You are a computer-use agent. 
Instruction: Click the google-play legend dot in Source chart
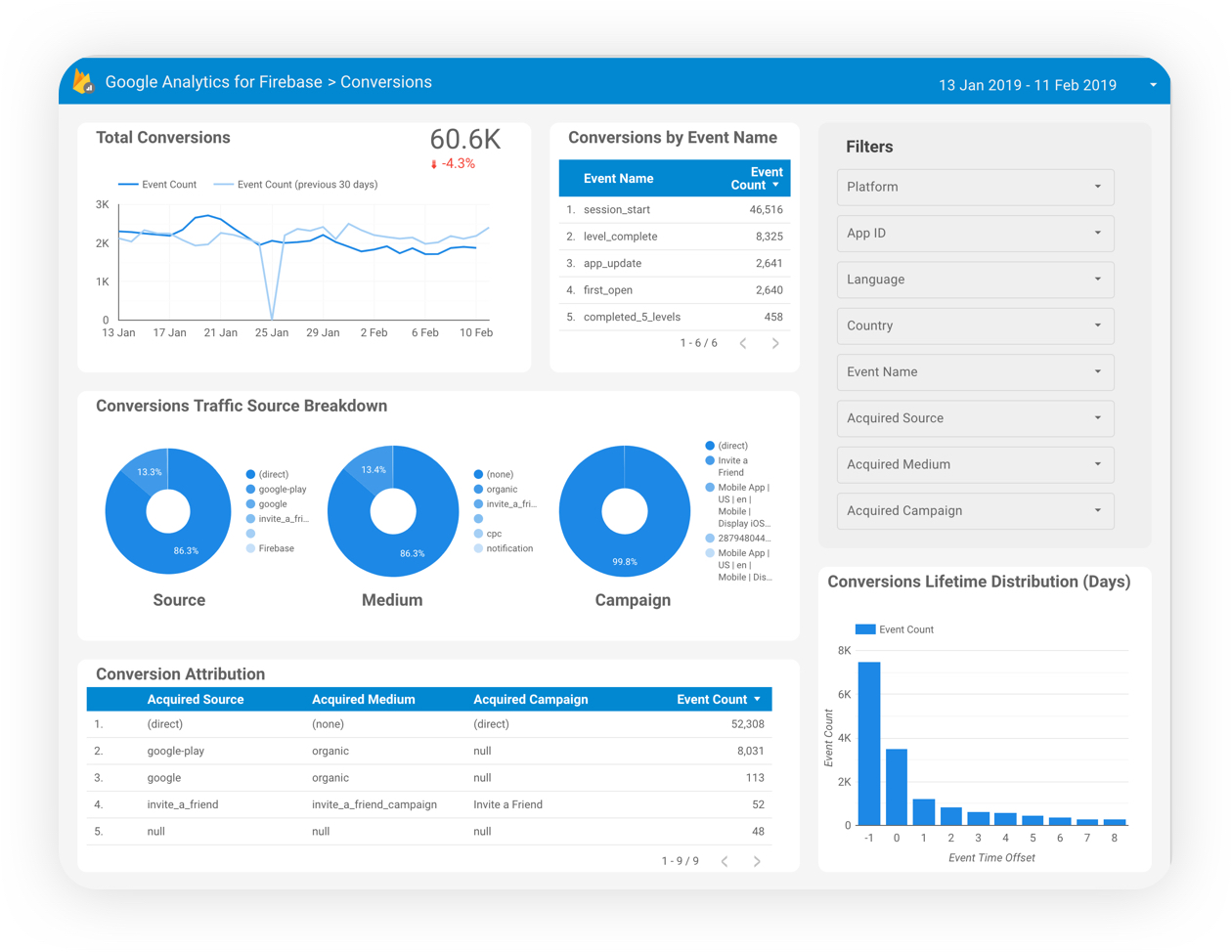251,489
